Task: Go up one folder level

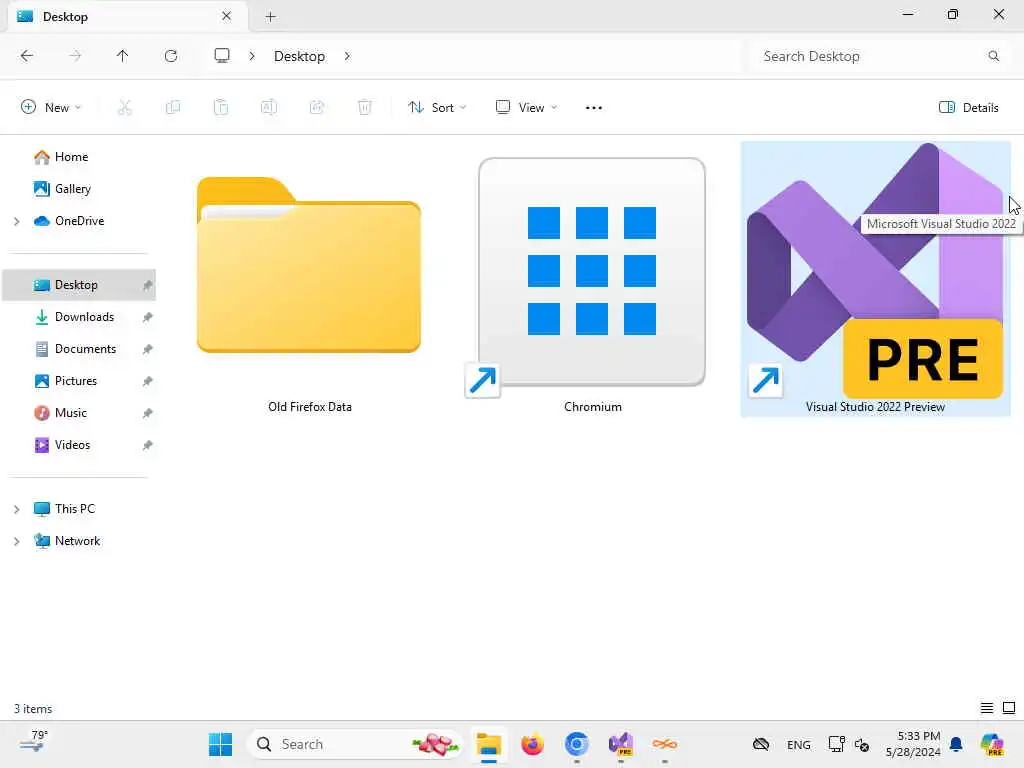Action: coord(122,56)
